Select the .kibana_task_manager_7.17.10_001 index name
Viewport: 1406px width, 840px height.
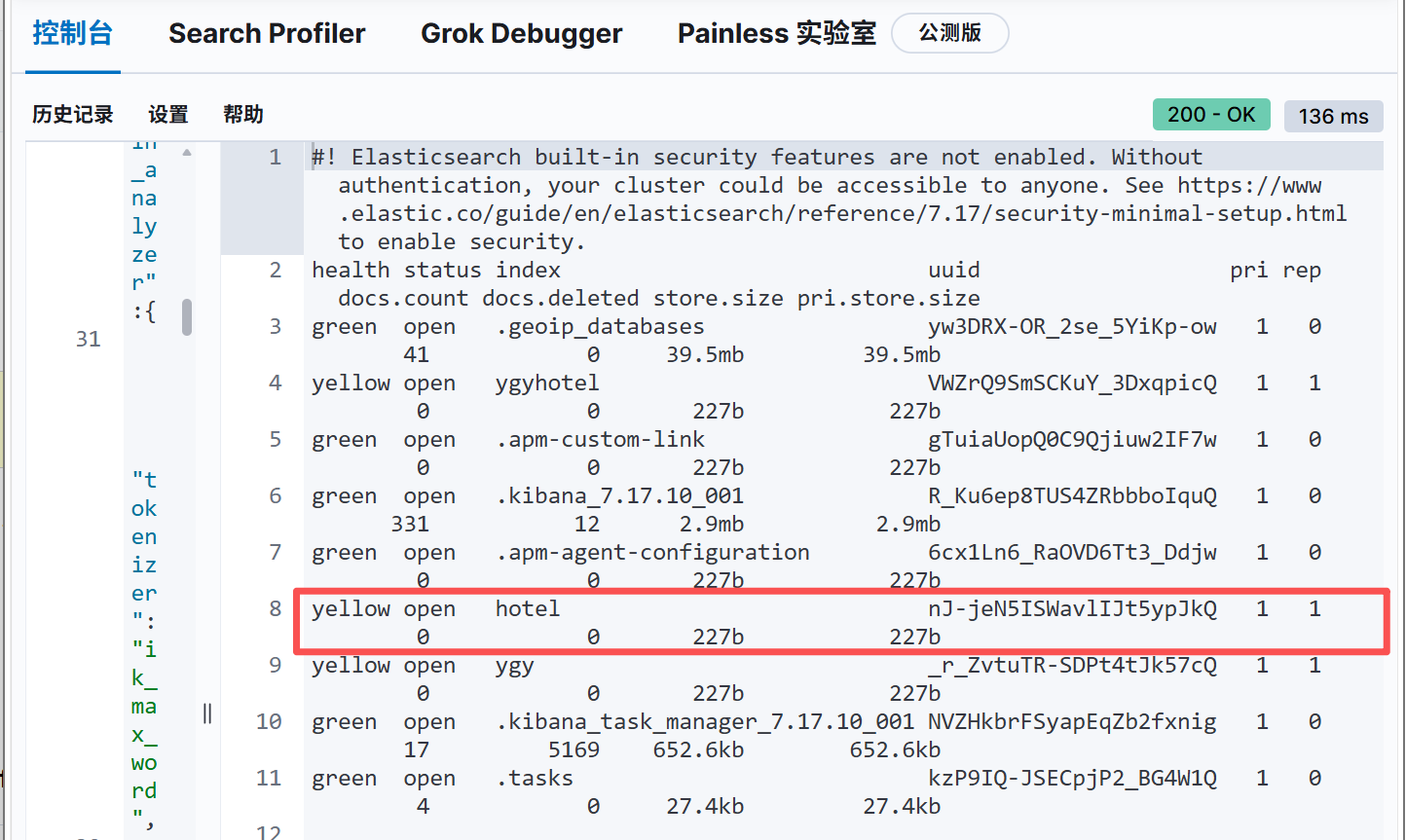(705, 721)
